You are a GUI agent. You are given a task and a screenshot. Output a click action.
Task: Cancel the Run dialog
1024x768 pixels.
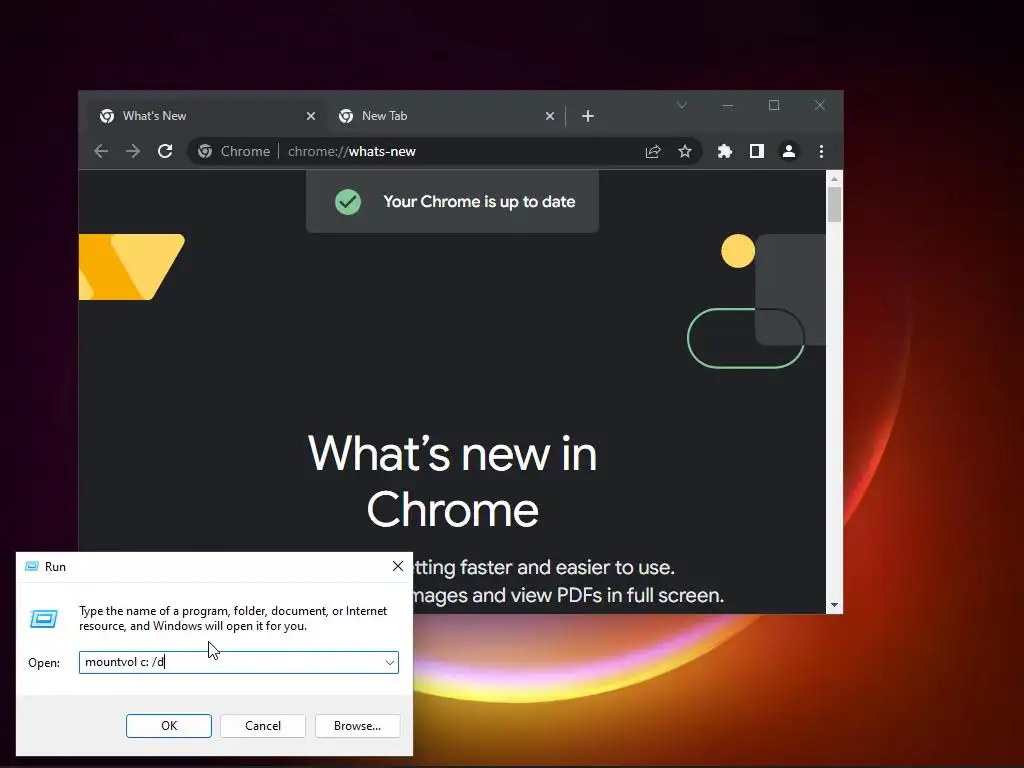(x=263, y=726)
